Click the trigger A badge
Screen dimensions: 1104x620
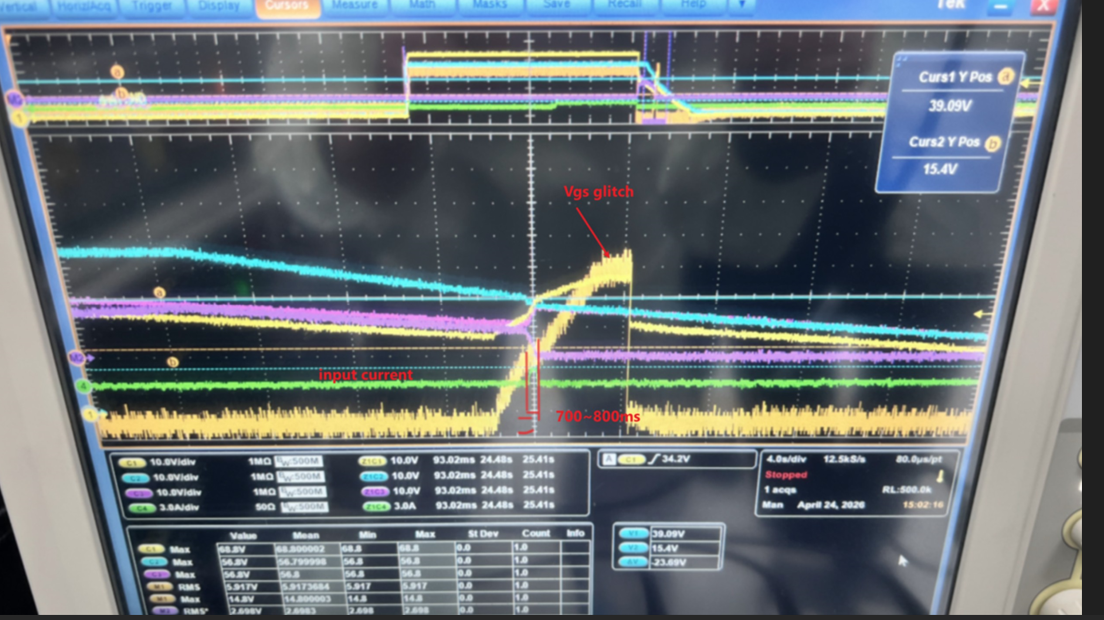[609, 460]
